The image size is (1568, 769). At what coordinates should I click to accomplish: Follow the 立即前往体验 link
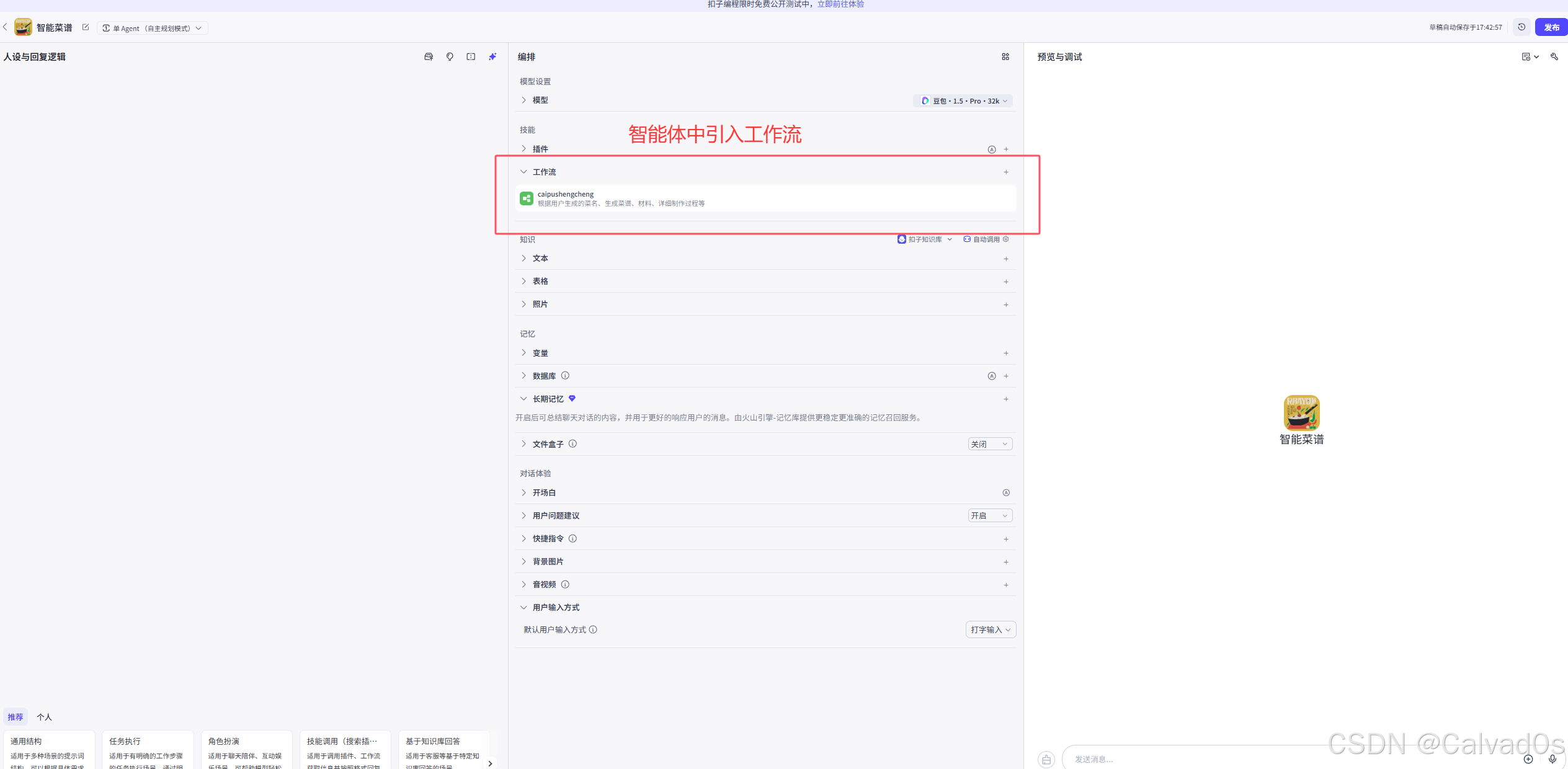pos(840,4)
